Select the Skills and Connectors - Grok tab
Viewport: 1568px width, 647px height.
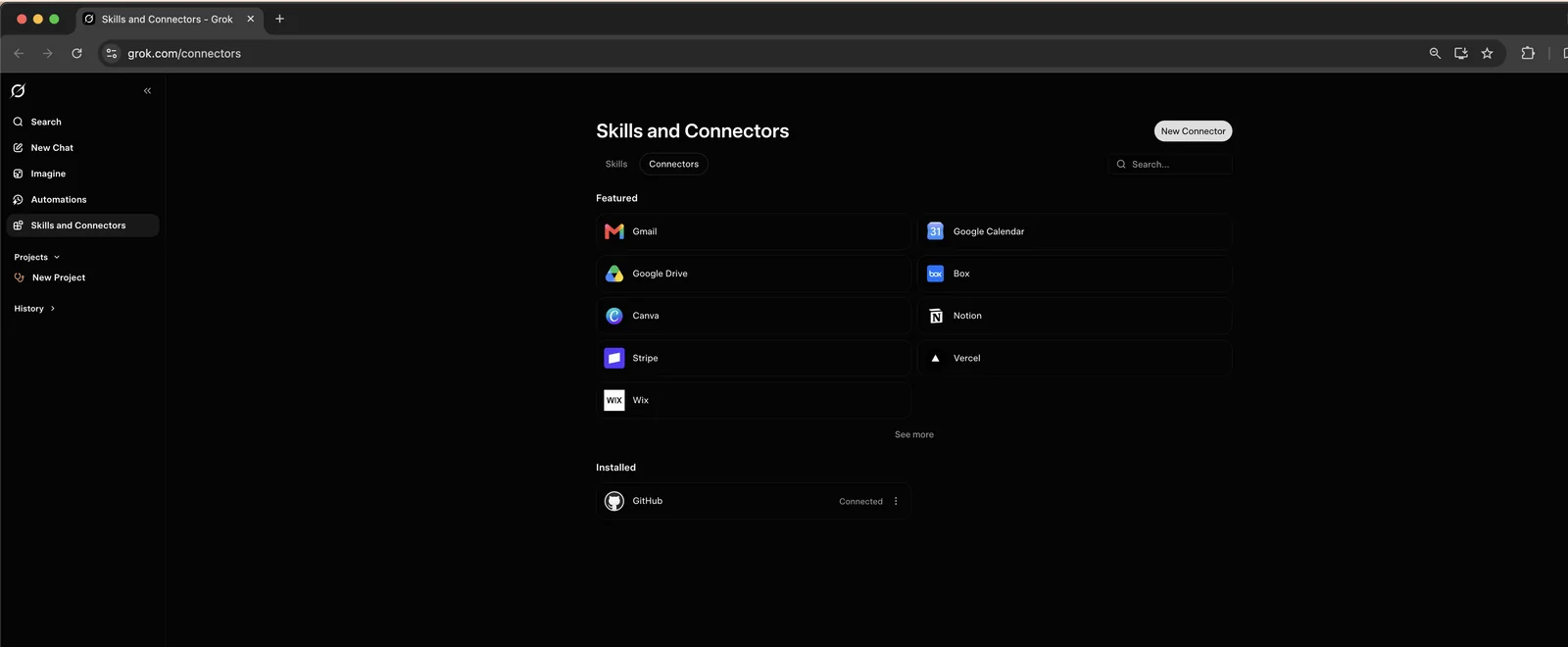[x=169, y=19]
